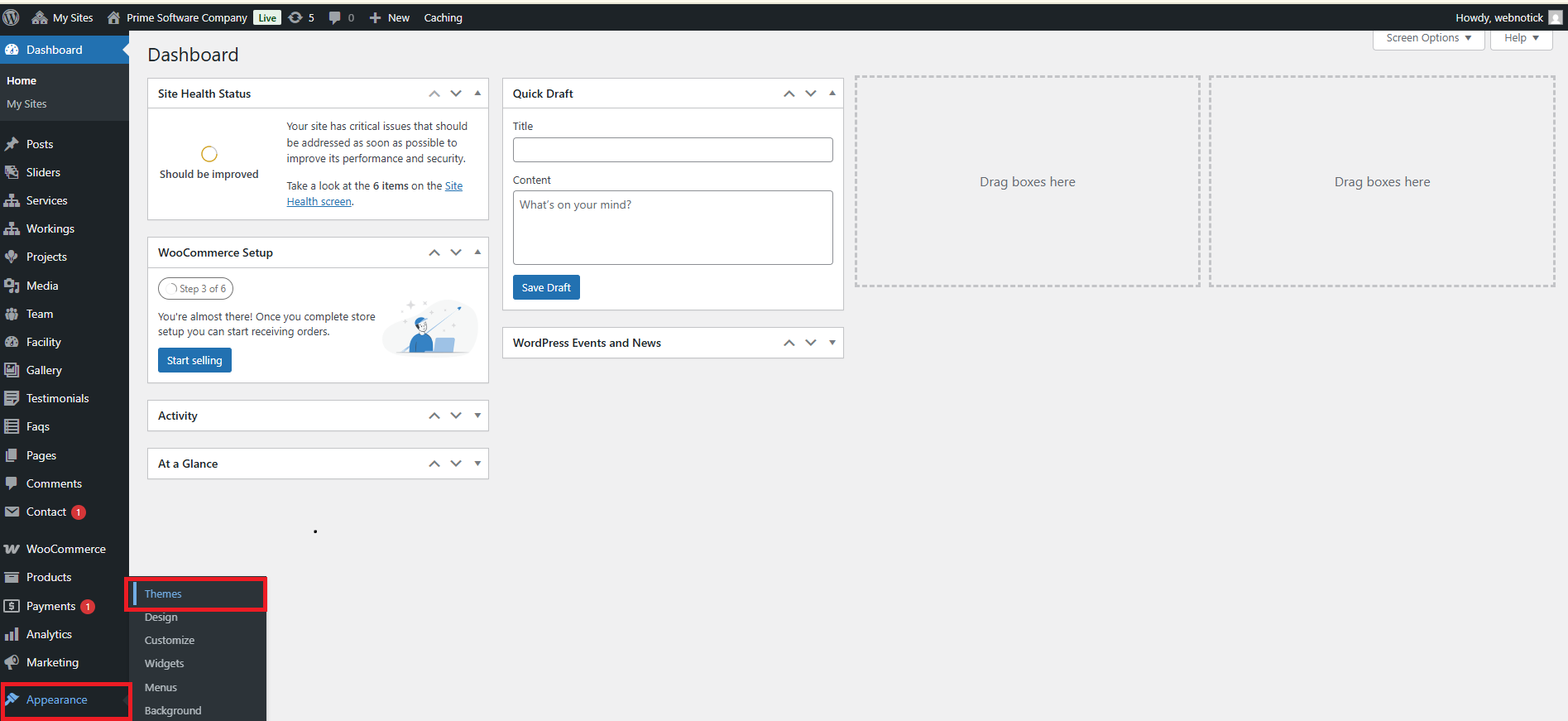Expand the Help dropdown tab
Screen dimensions: 1568x721
1521,38
